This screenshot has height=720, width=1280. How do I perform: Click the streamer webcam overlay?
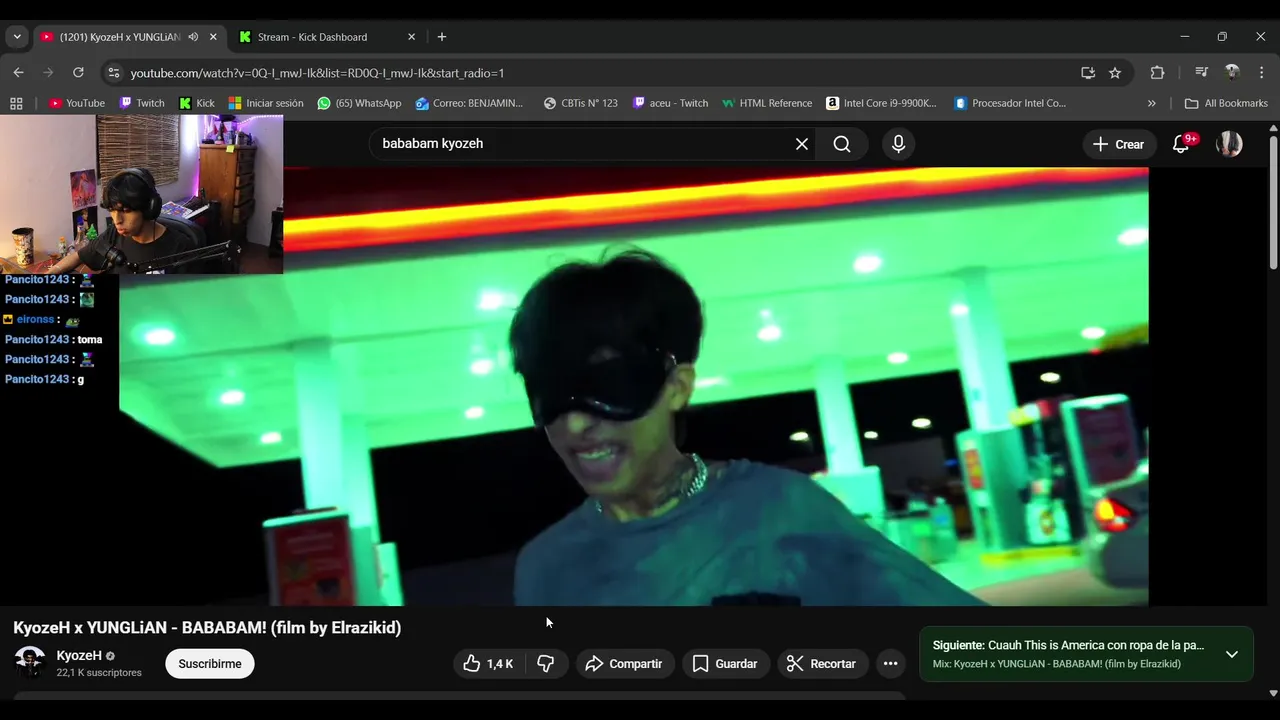pos(142,194)
